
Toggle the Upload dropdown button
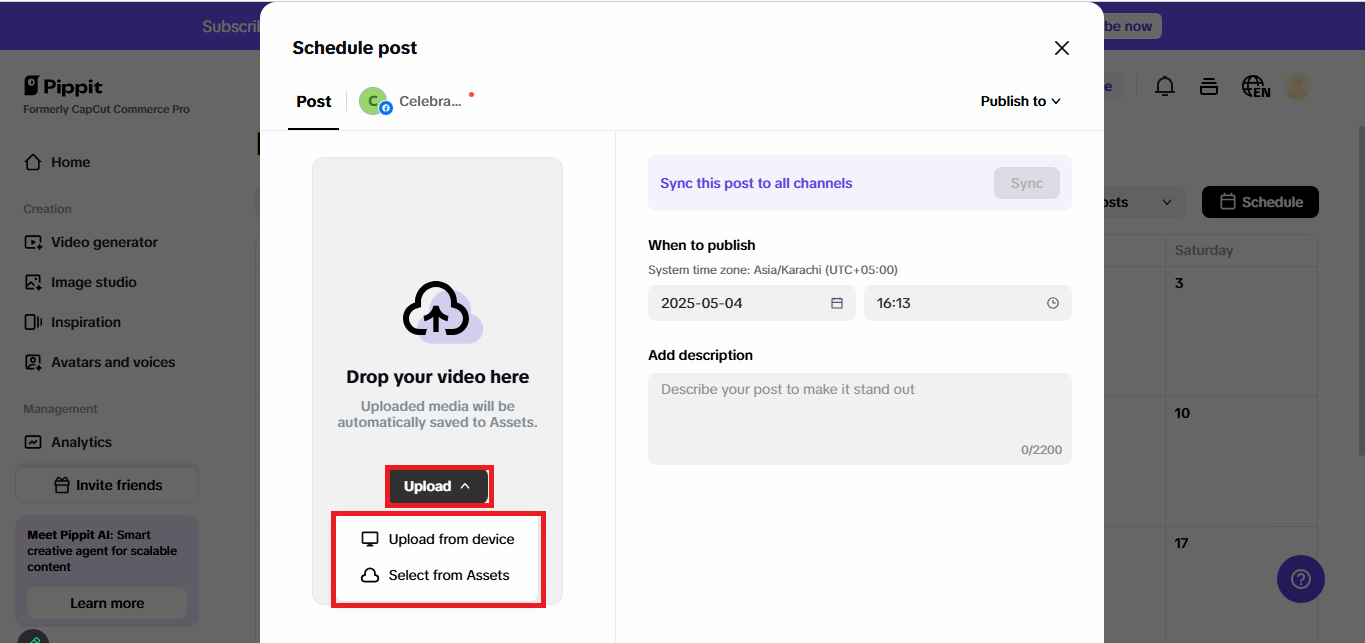438,486
